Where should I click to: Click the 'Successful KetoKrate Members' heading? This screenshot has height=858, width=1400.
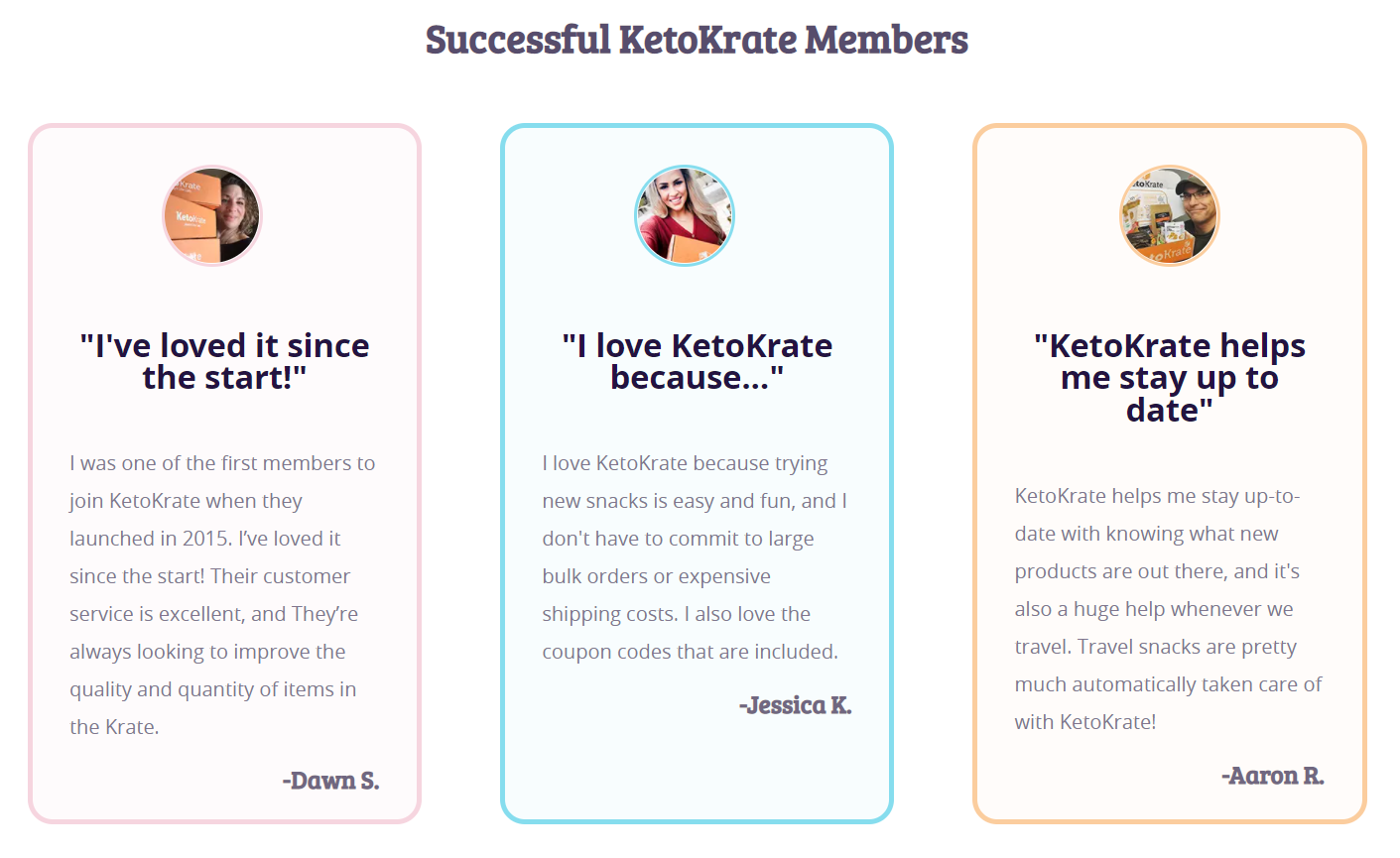point(697,40)
